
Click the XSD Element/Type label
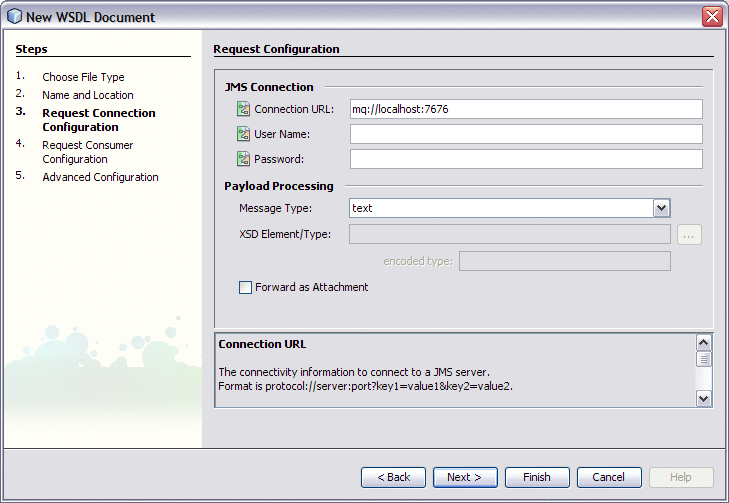285,234
